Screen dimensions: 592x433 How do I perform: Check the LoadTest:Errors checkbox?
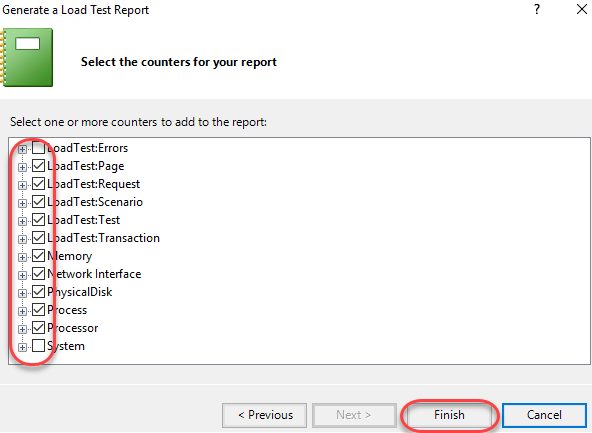[x=39, y=148]
